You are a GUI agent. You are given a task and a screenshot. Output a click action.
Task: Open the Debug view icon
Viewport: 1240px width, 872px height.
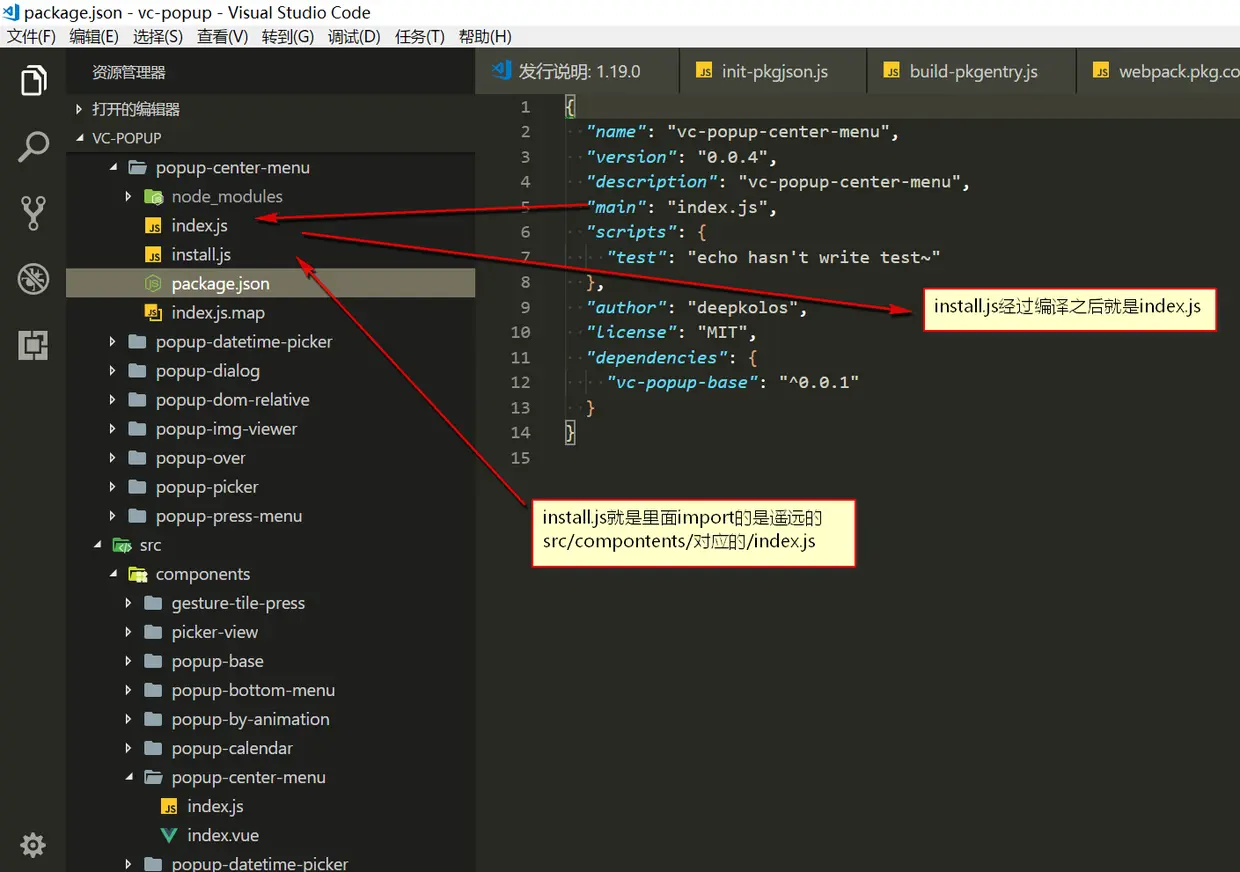tap(33, 279)
